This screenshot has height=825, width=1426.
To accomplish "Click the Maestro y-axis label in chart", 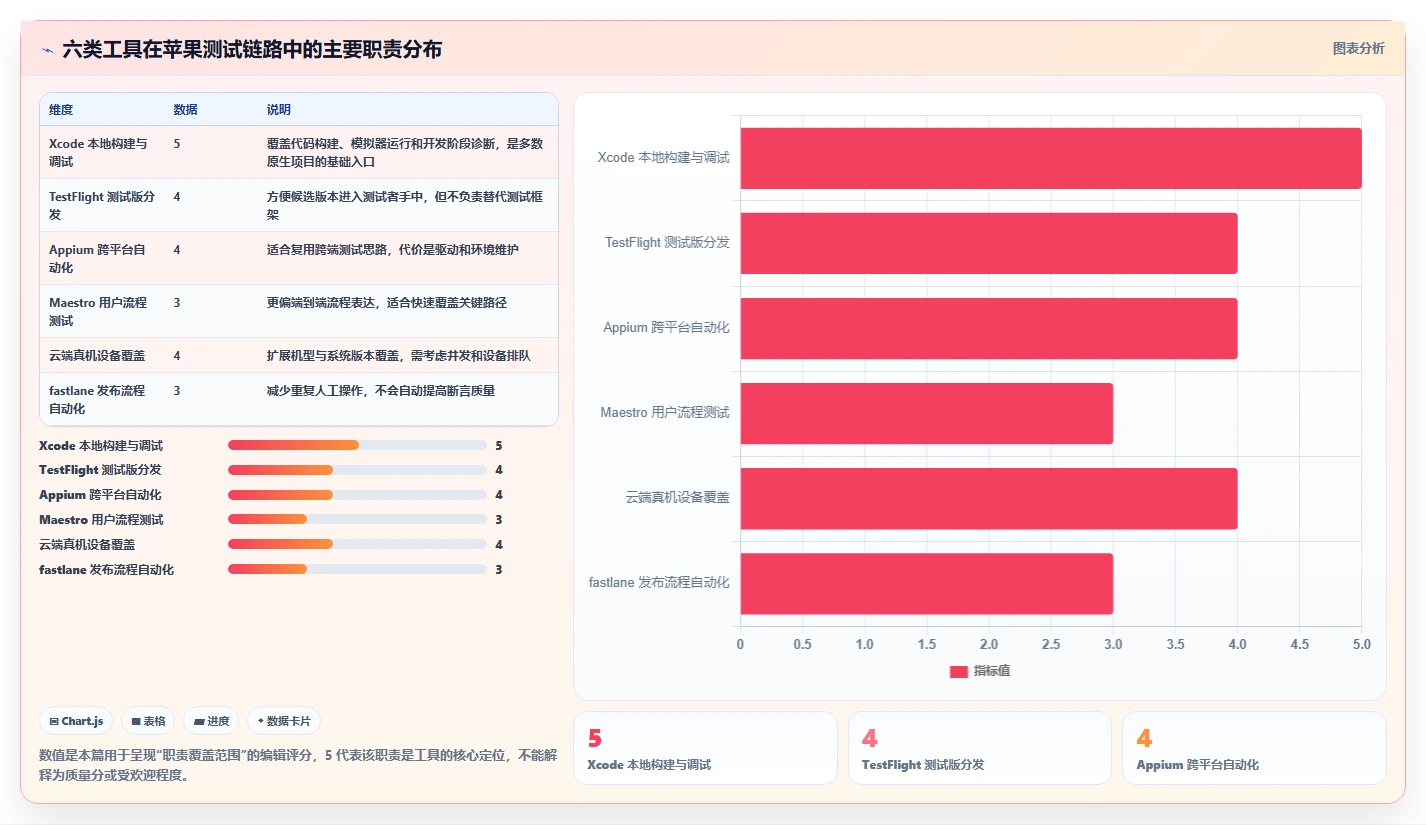I will pos(665,413).
